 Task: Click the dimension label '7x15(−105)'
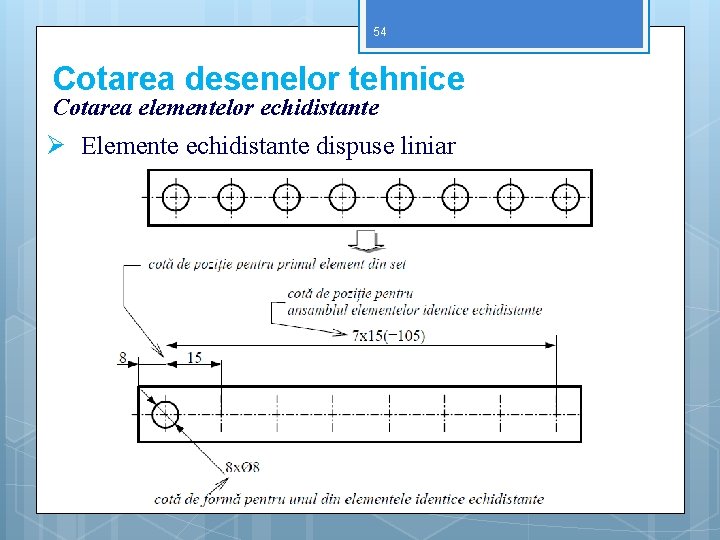[388, 336]
